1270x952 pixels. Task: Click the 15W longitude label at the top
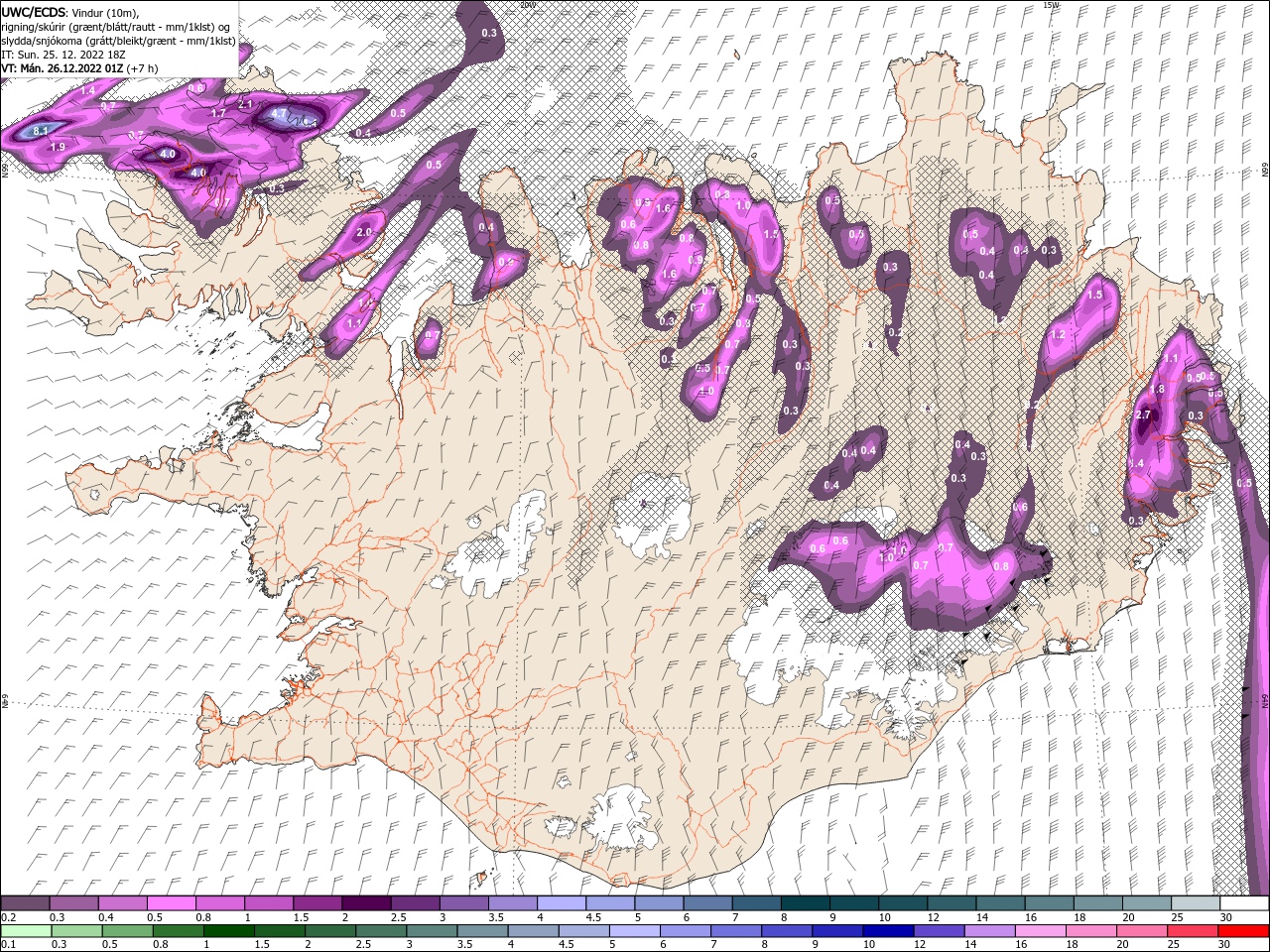coord(1051,5)
